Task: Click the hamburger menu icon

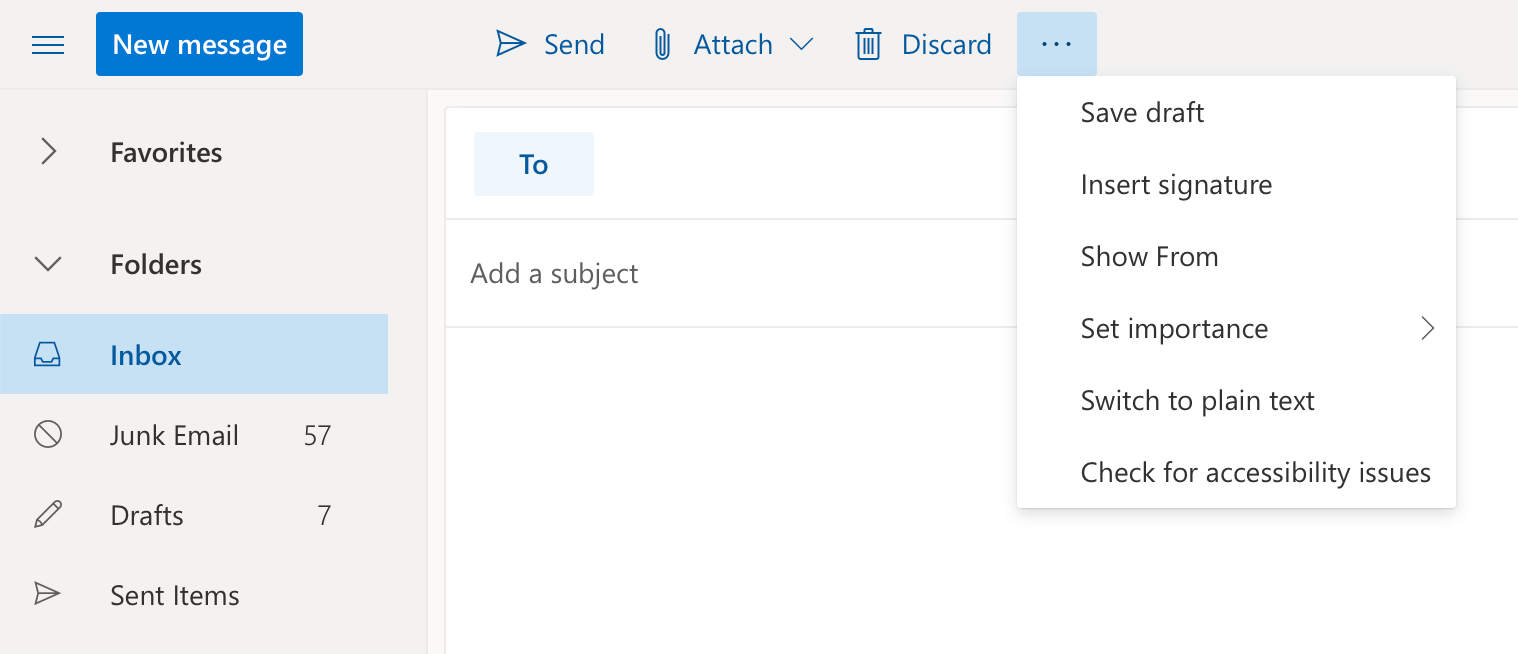Action: click(48, 45)
